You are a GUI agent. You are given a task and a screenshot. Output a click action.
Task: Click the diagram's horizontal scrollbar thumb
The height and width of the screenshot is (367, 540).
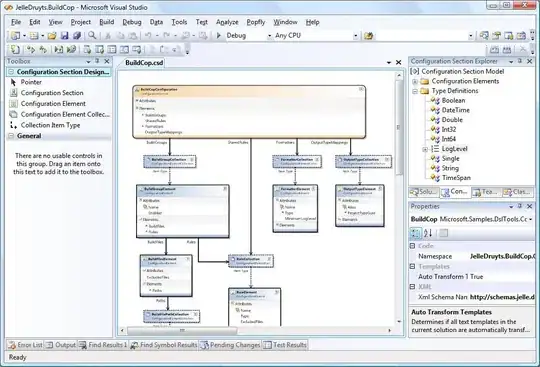pyautogui.click(x=182, y=331)
